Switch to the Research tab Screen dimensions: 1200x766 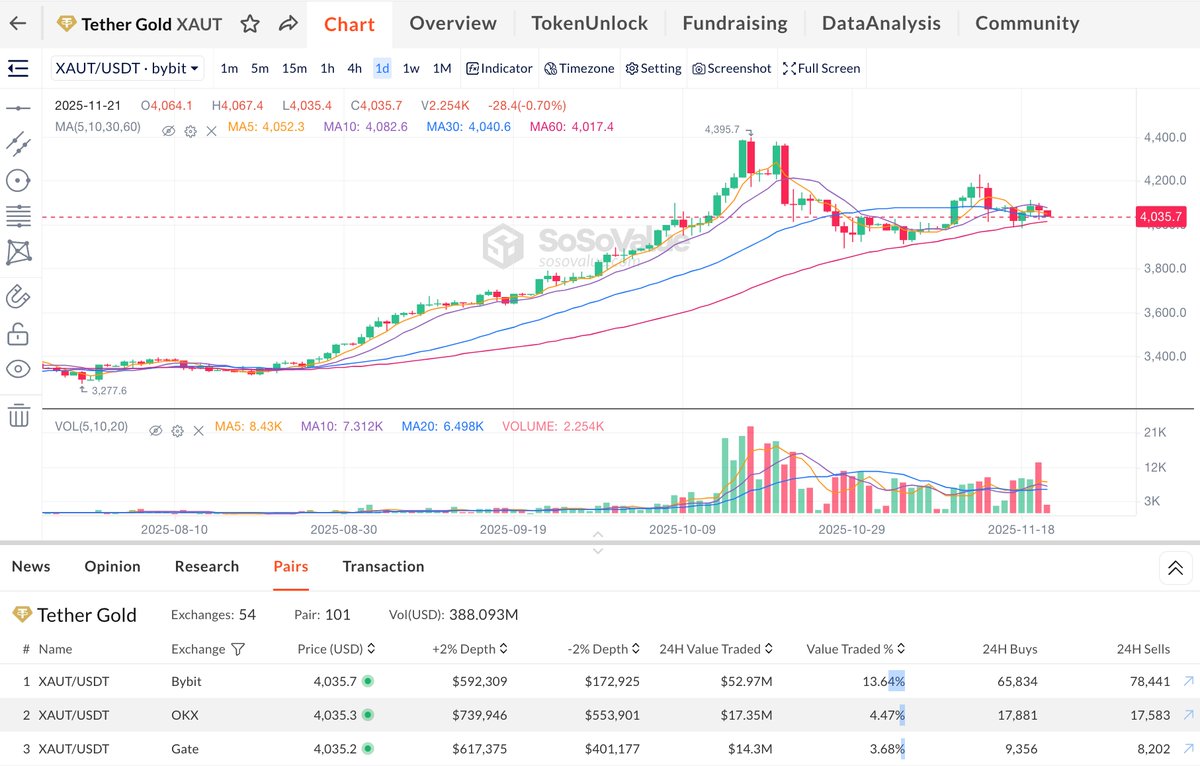tap(207, 566)
